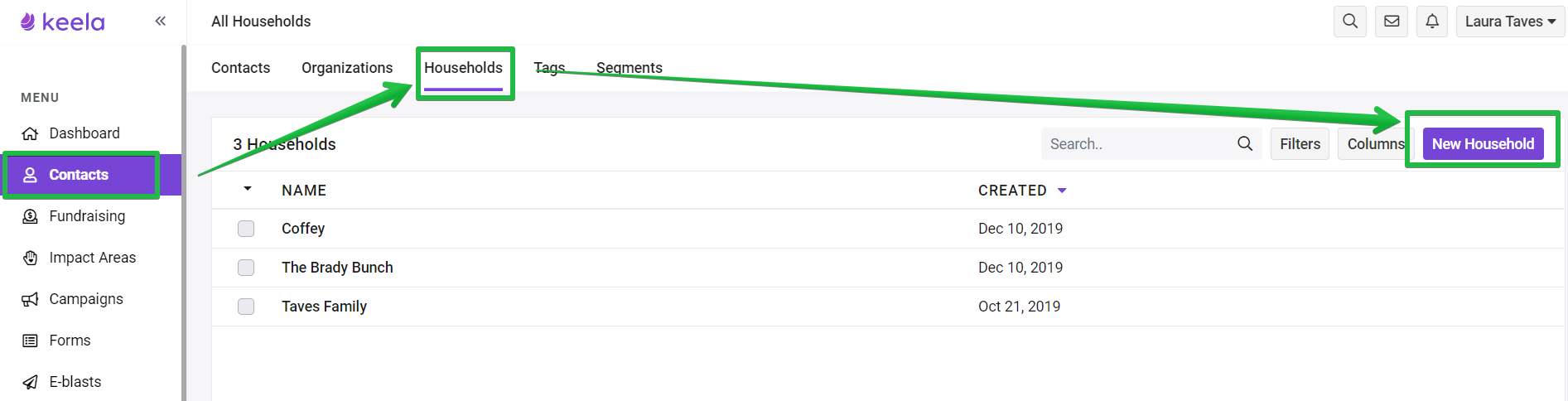Open E-blasts paper plane item

pyautogui.click(x=75, y=382)
